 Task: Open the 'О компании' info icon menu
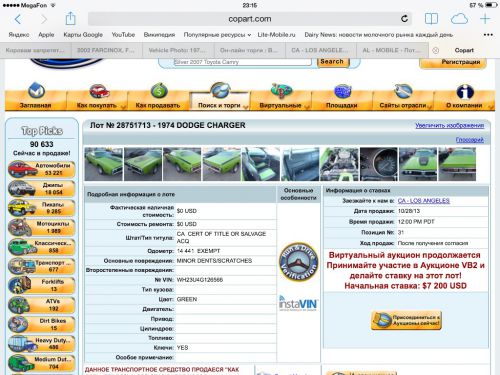pyautogui.click(x=464, y=96)
